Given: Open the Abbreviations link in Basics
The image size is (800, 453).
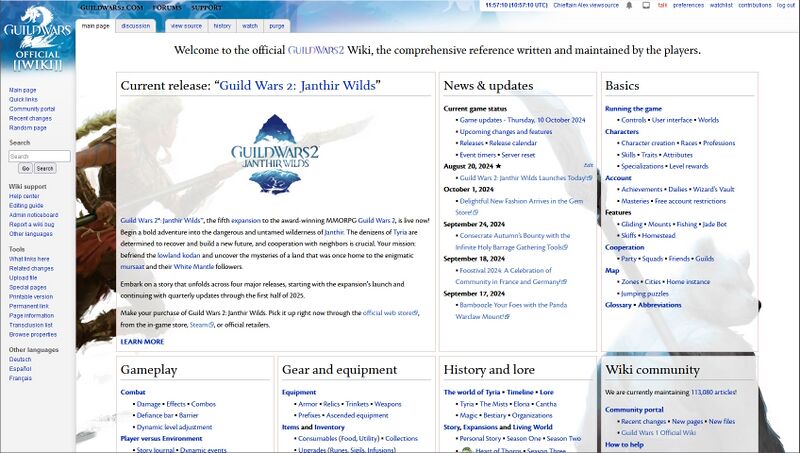Looking at the screenshot, I should tap(659, 305).
